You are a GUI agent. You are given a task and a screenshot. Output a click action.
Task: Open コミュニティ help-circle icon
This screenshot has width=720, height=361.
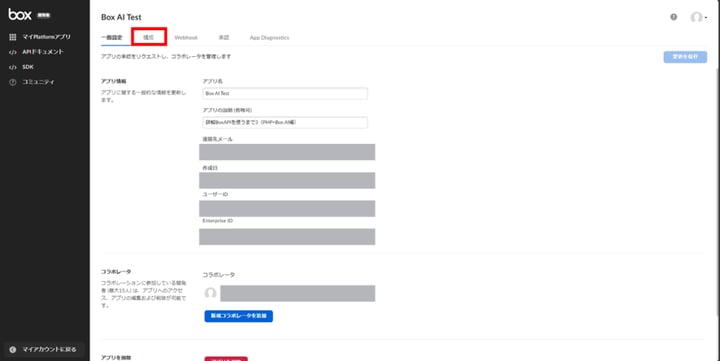[x=13, y=82]
